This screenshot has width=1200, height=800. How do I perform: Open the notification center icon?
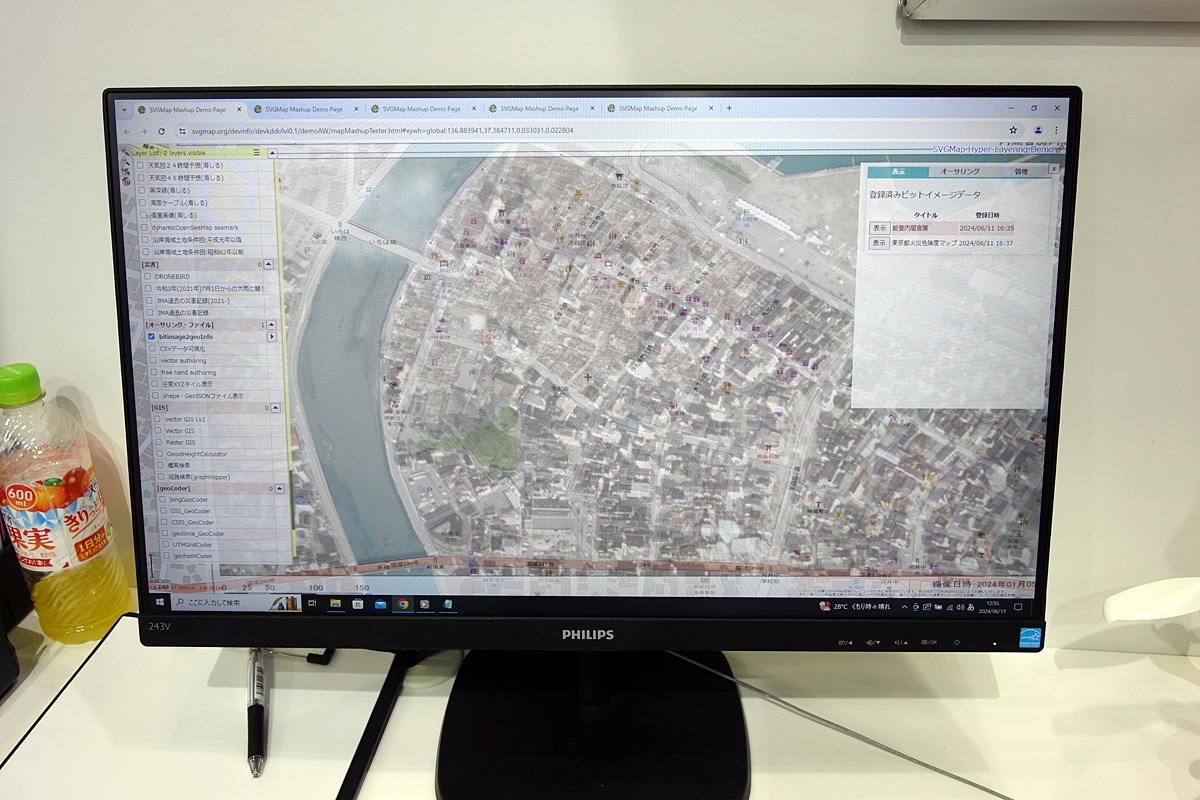coord(1018,607)
